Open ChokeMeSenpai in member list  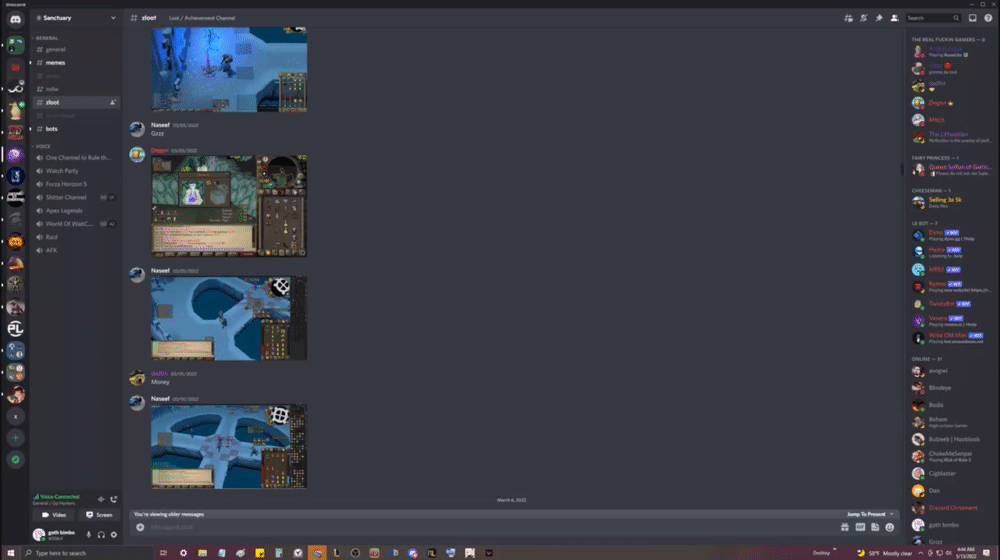(950, 456)
